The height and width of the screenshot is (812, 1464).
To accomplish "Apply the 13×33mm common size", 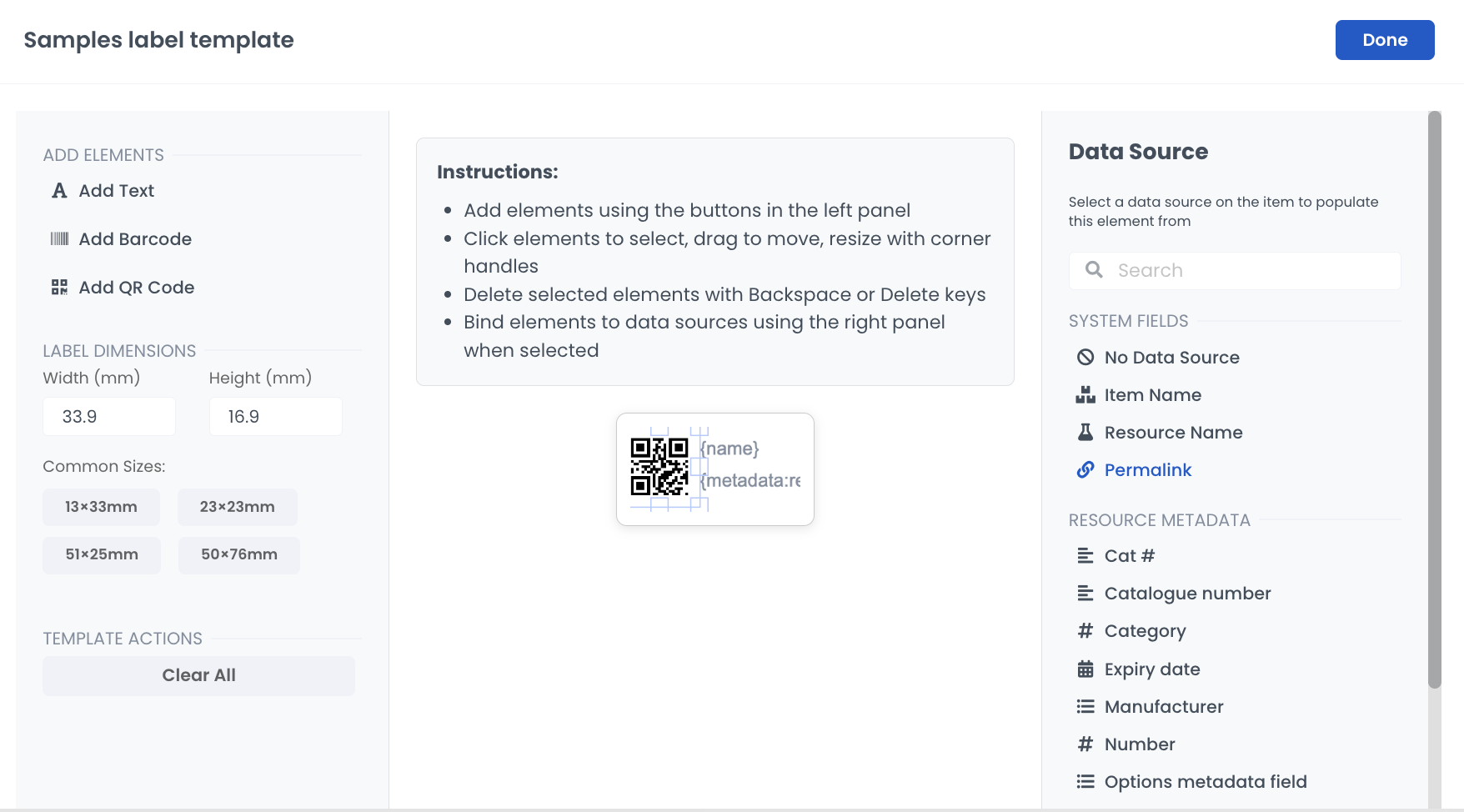I will (101, 507).
